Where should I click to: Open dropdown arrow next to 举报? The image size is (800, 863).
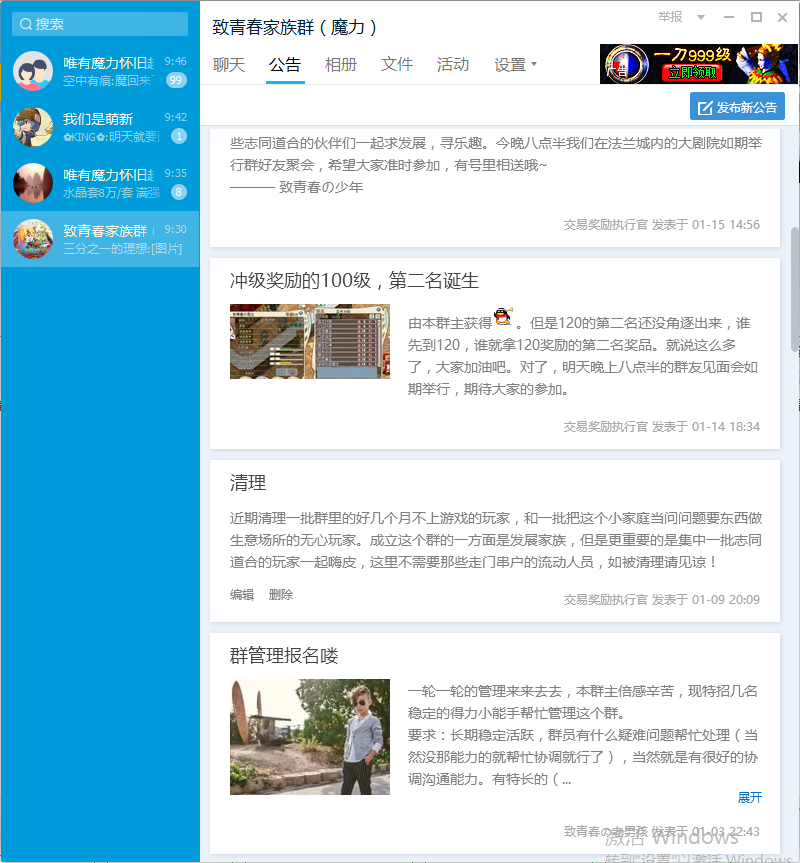[701, 17]
